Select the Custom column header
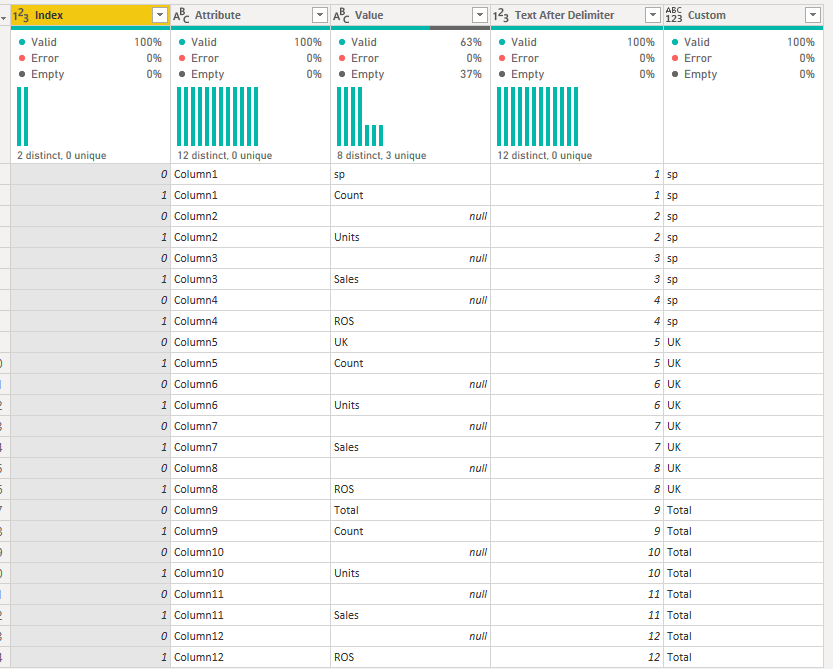The width and height of the screenshot is (833, 669). point(743,15)
